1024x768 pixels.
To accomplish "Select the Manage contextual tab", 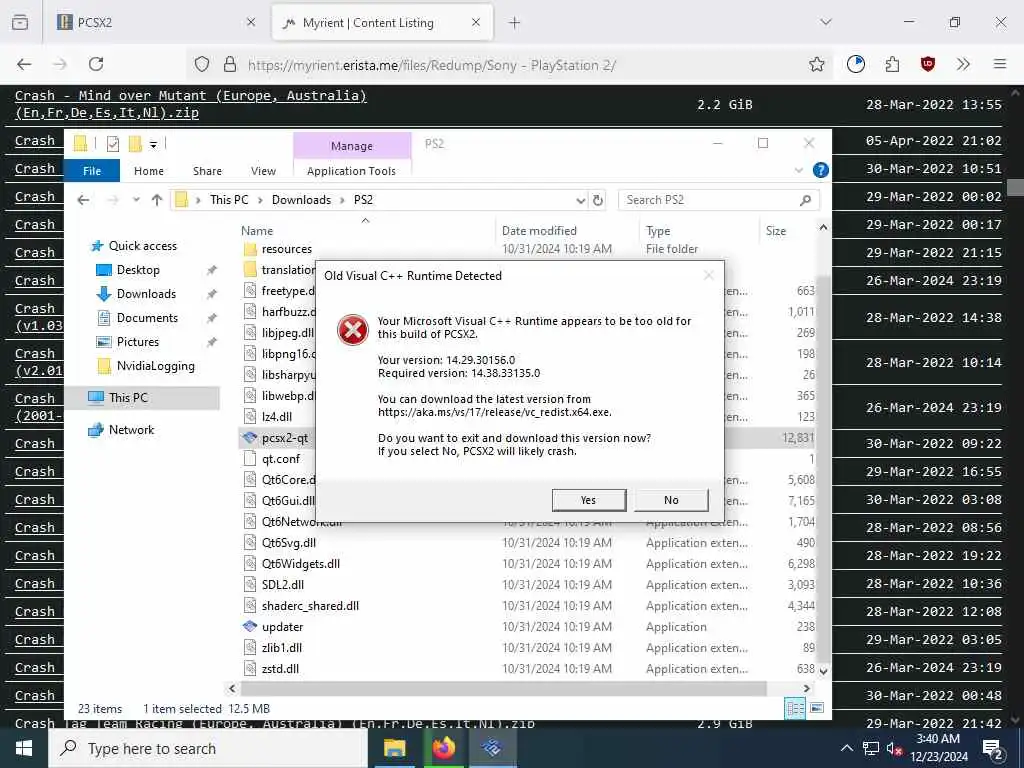I will point(352,146).
